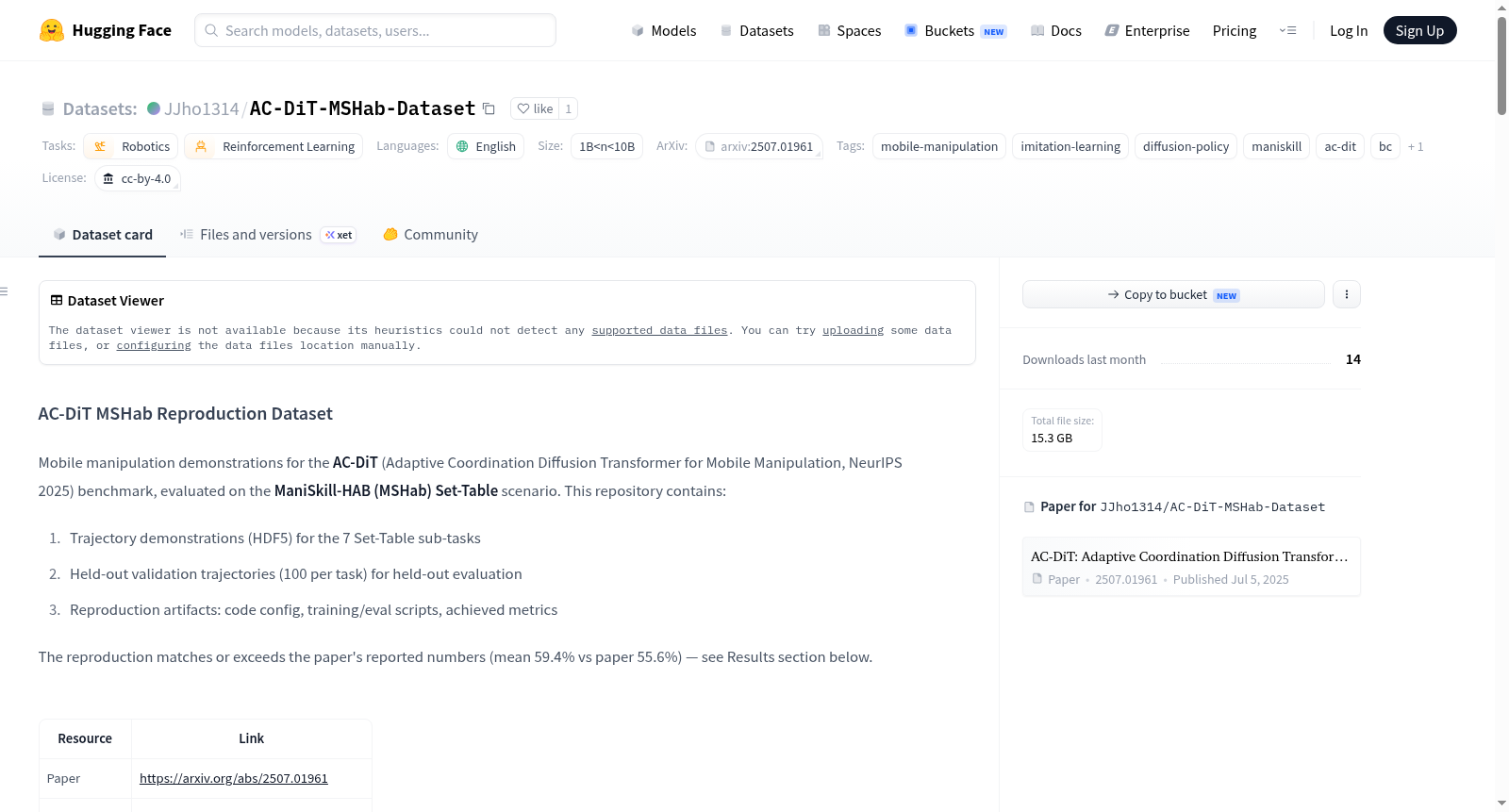Follow the uploading link
This screenshot has height=812, width=1509.
[853, 330]
